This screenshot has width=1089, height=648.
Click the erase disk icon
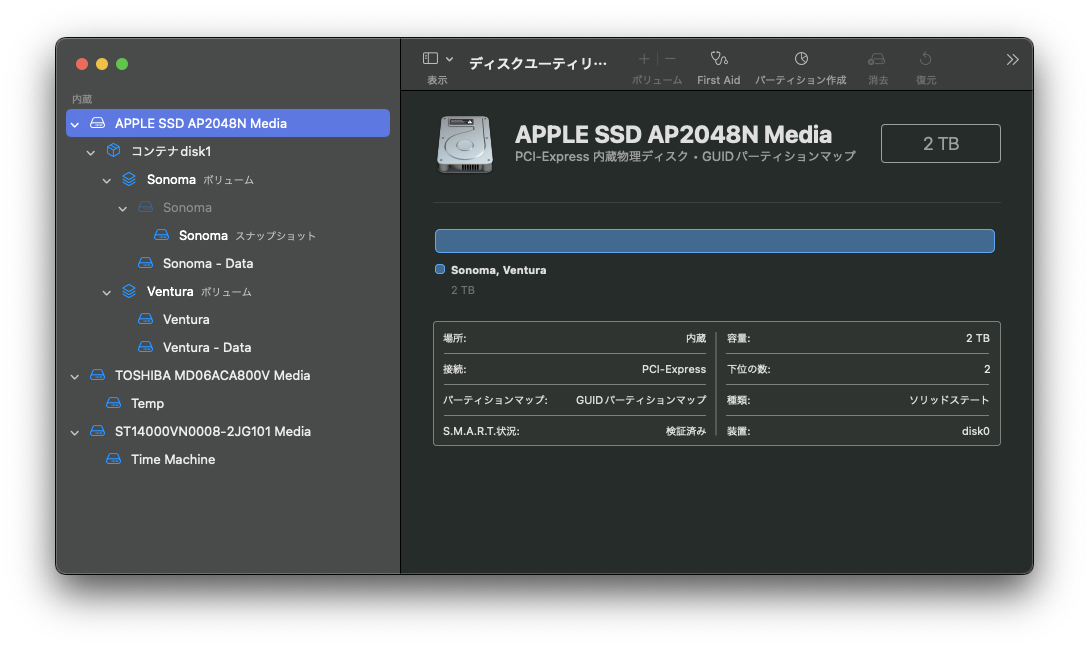[x=877, y=59]
